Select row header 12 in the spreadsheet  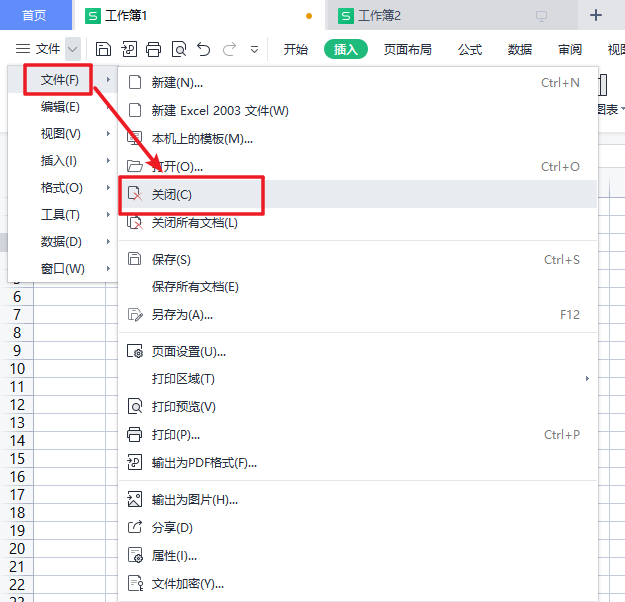(17, 405)
